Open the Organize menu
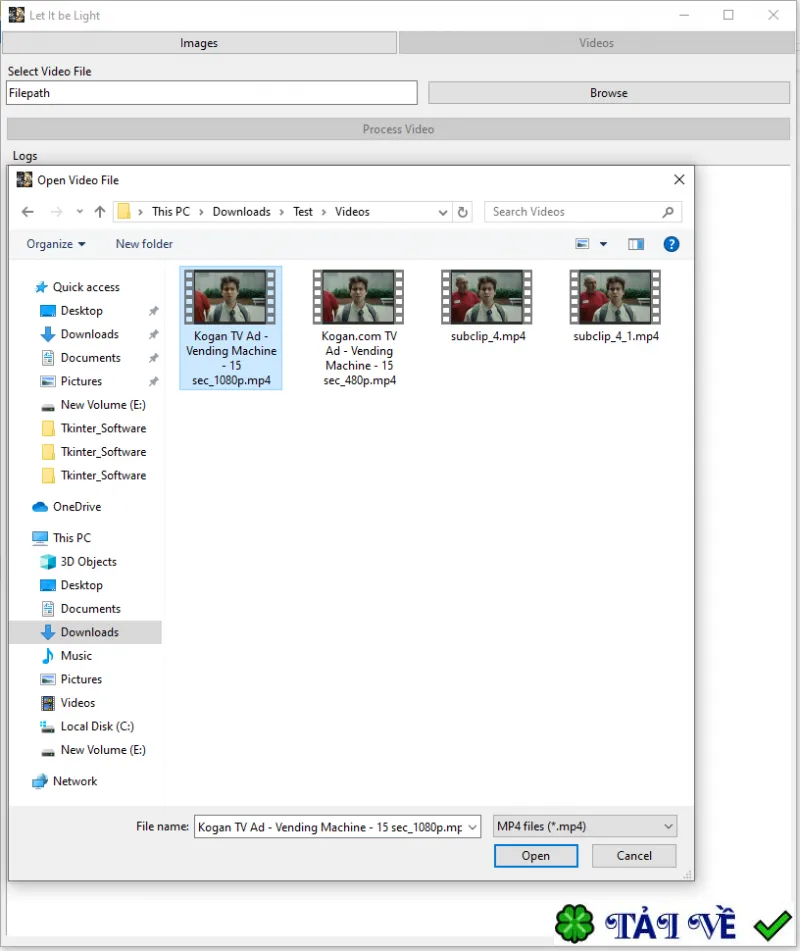This screenshot has height=951, width=800. click(56, 244)
